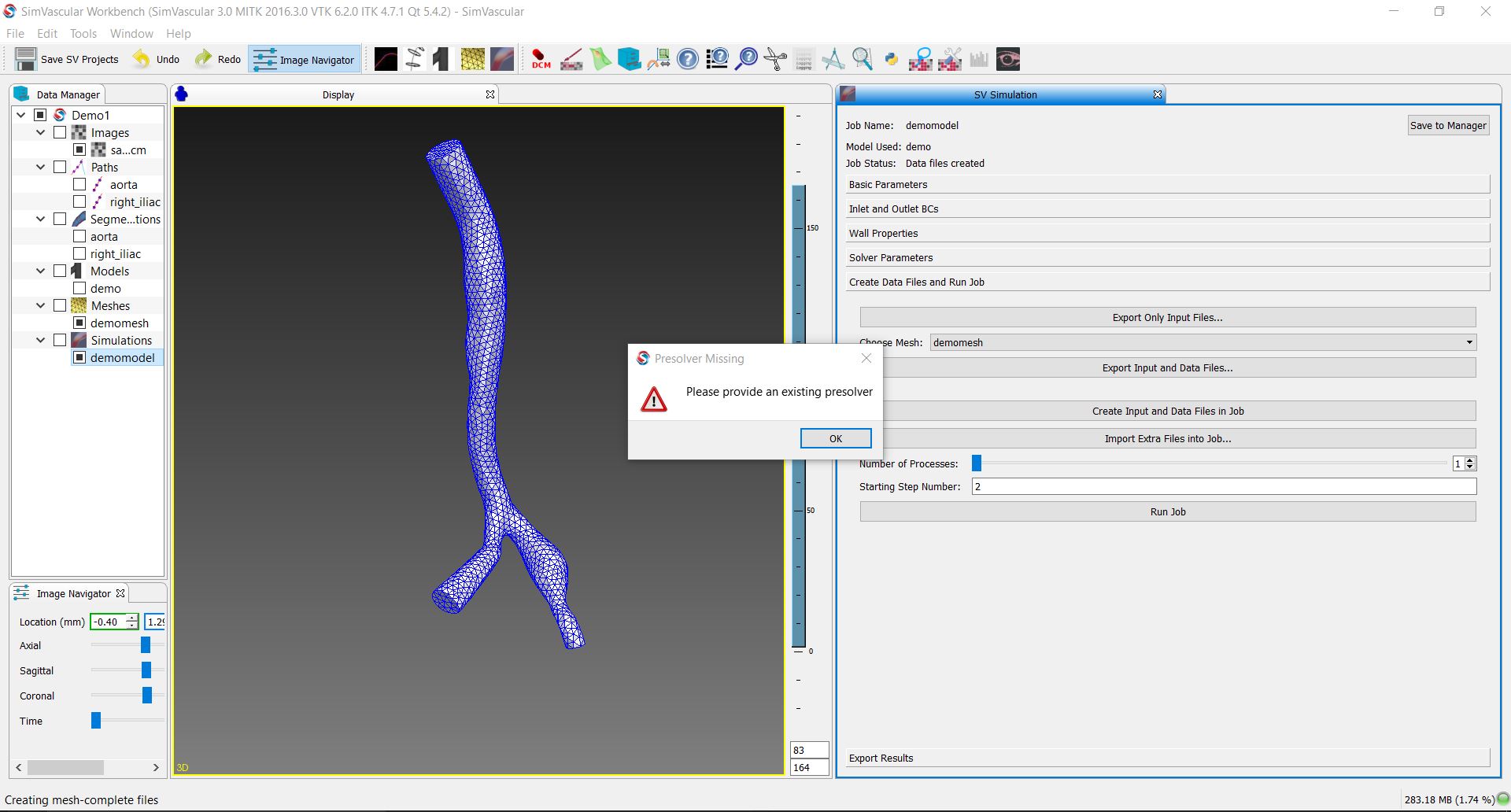Switch to the Data Manager tab
The width and height of the screenshot is (1511, 812).
coord(58,94)
